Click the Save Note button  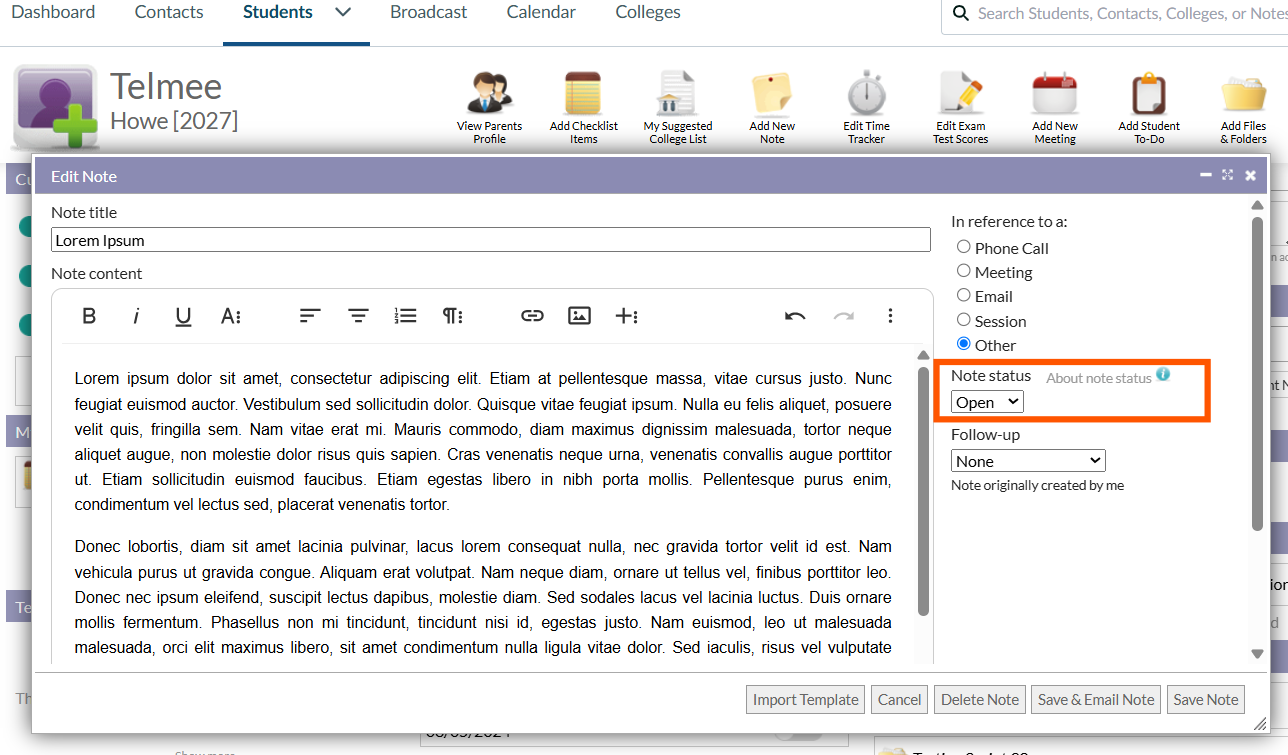tap(1205, 700)
